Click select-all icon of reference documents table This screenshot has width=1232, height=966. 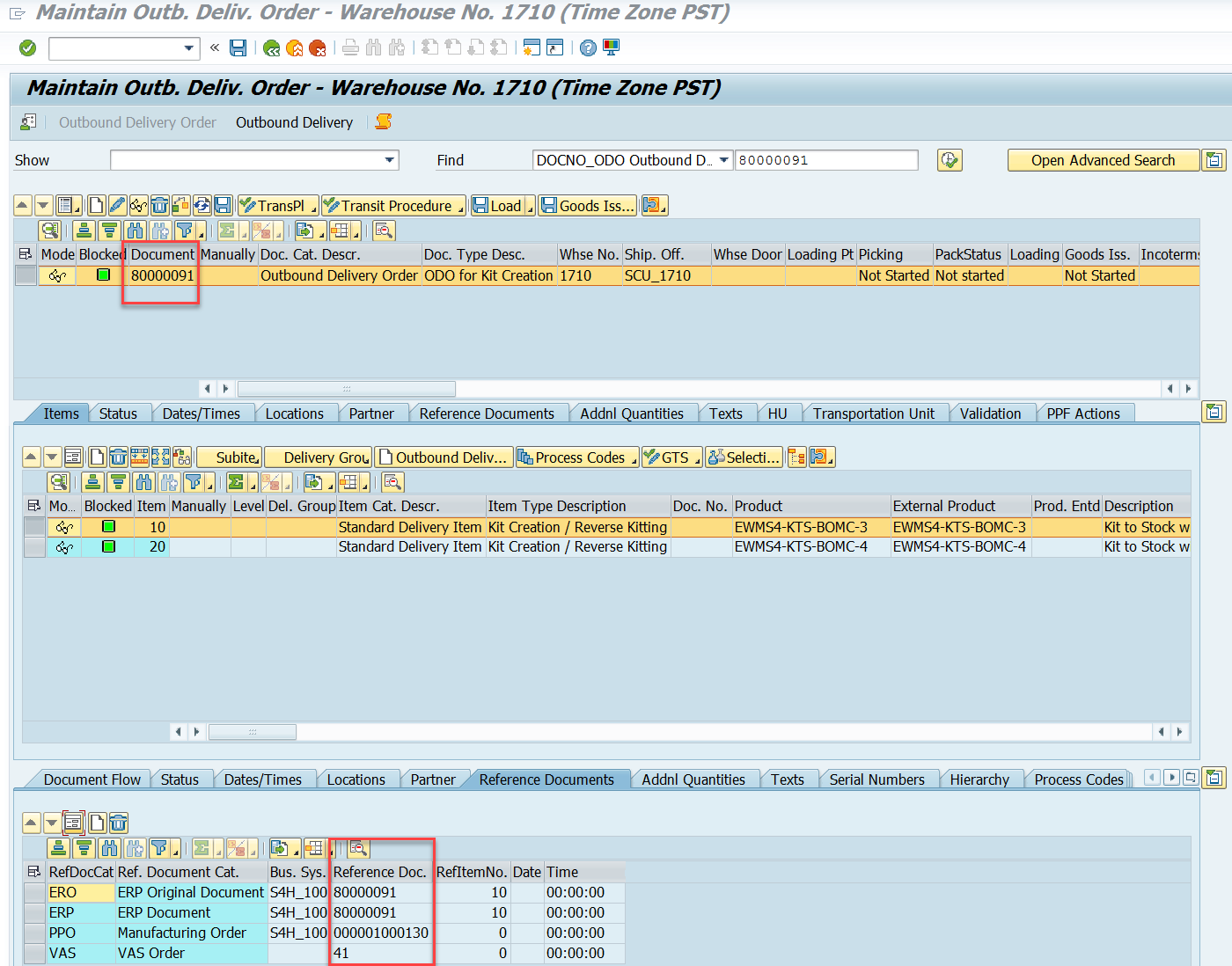[x=34, y=872]
